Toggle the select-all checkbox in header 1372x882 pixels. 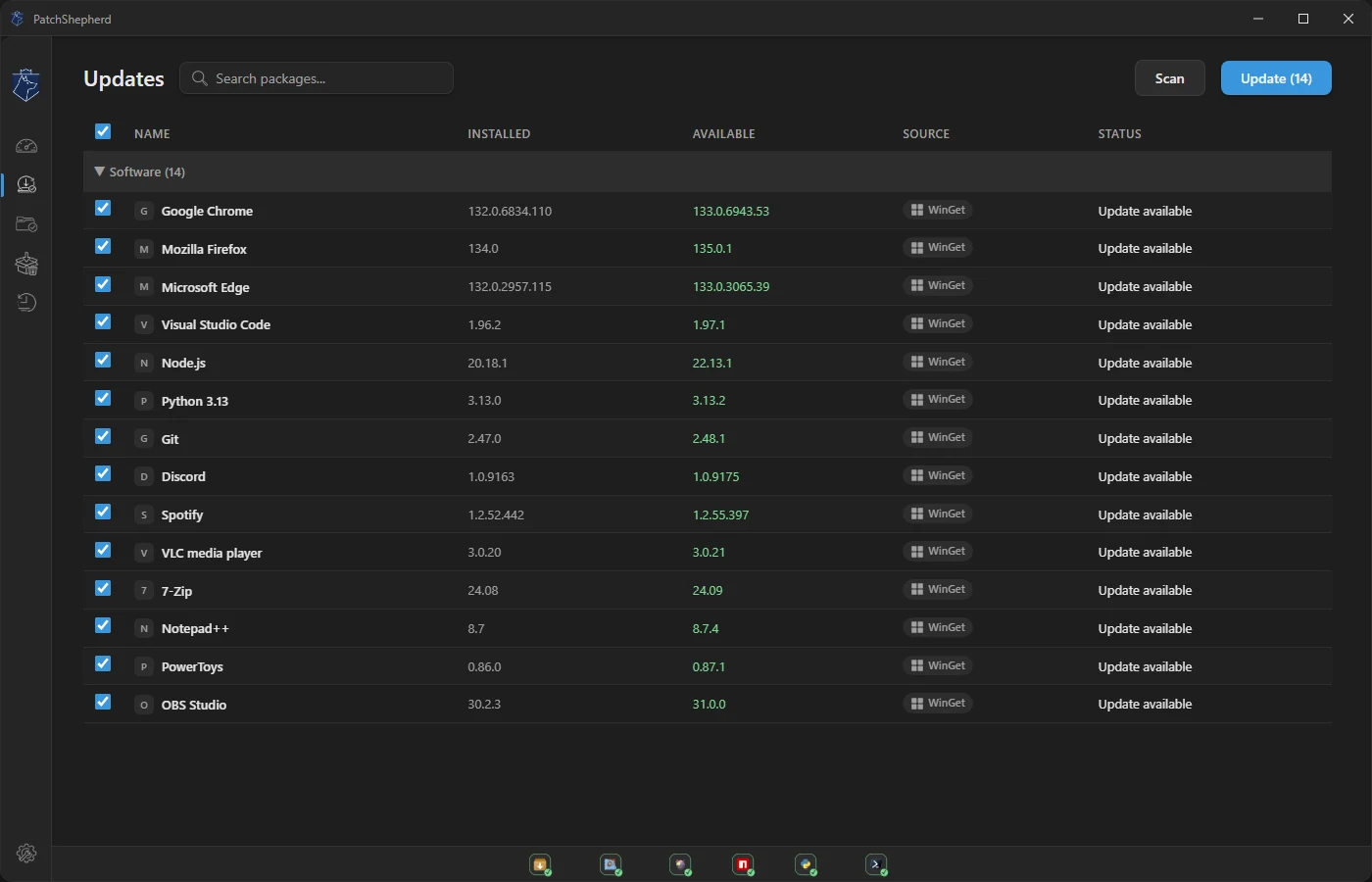click(103, 131)
